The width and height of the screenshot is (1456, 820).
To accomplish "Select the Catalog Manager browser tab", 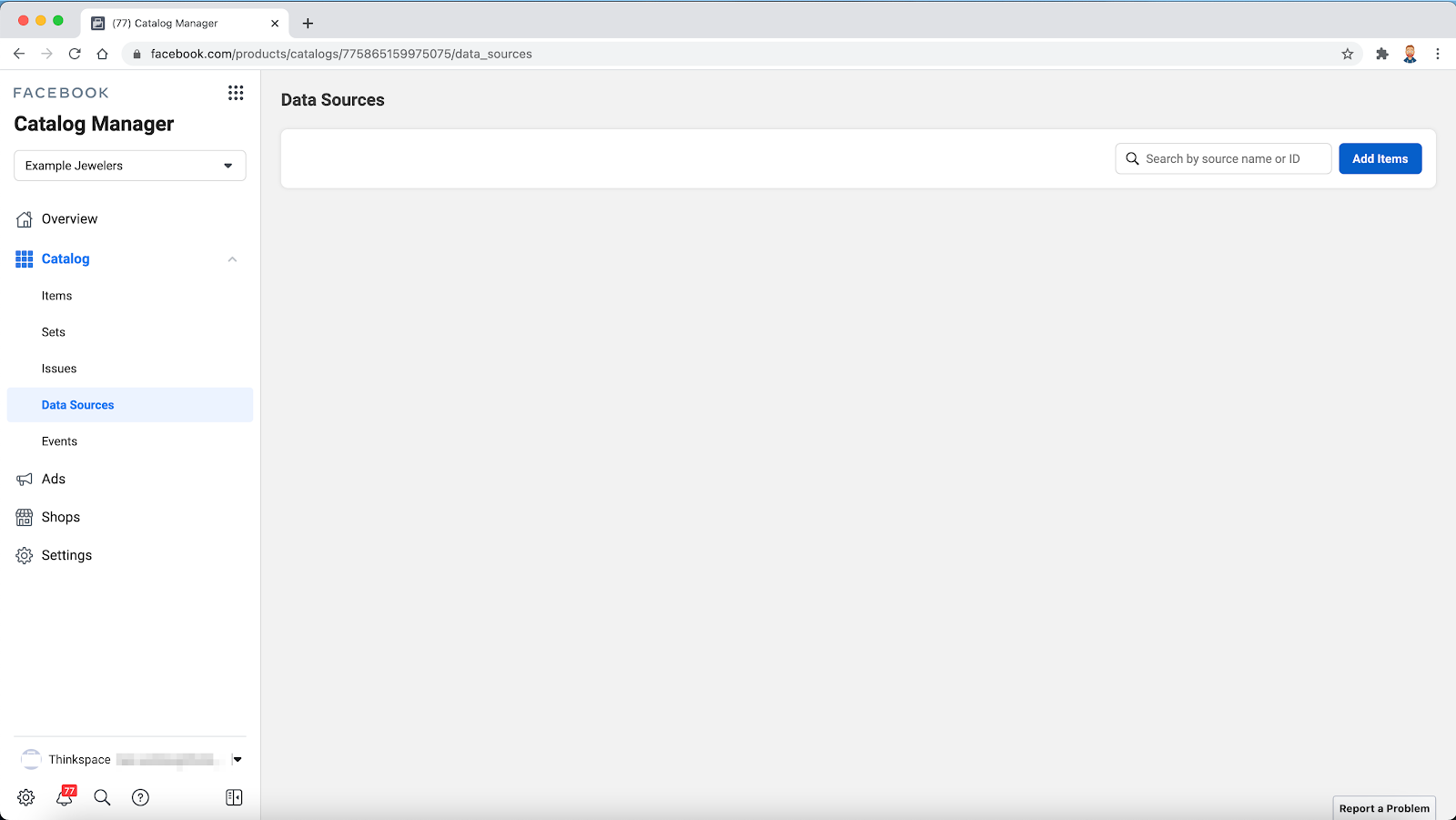I will click(185, 24).
